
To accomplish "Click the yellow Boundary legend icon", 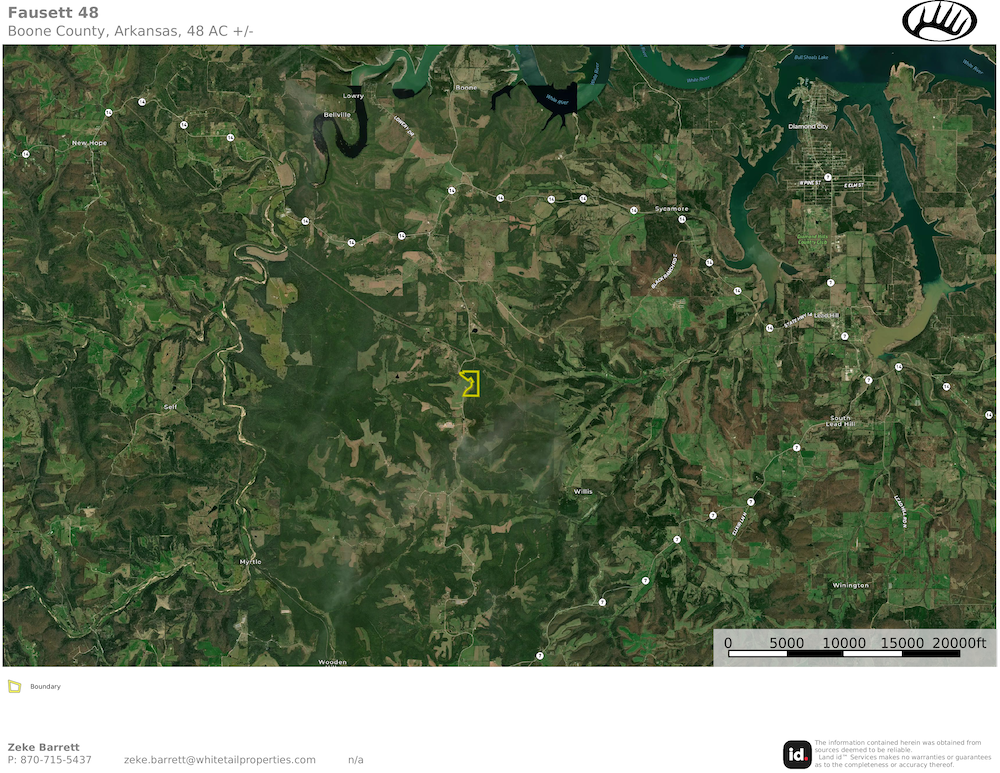I will pos(14,686).
